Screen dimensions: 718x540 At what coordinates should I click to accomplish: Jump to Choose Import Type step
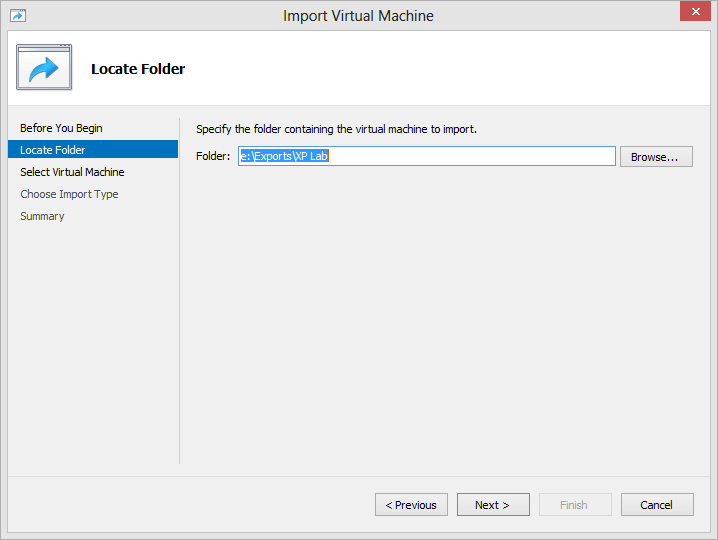(69, 194)
